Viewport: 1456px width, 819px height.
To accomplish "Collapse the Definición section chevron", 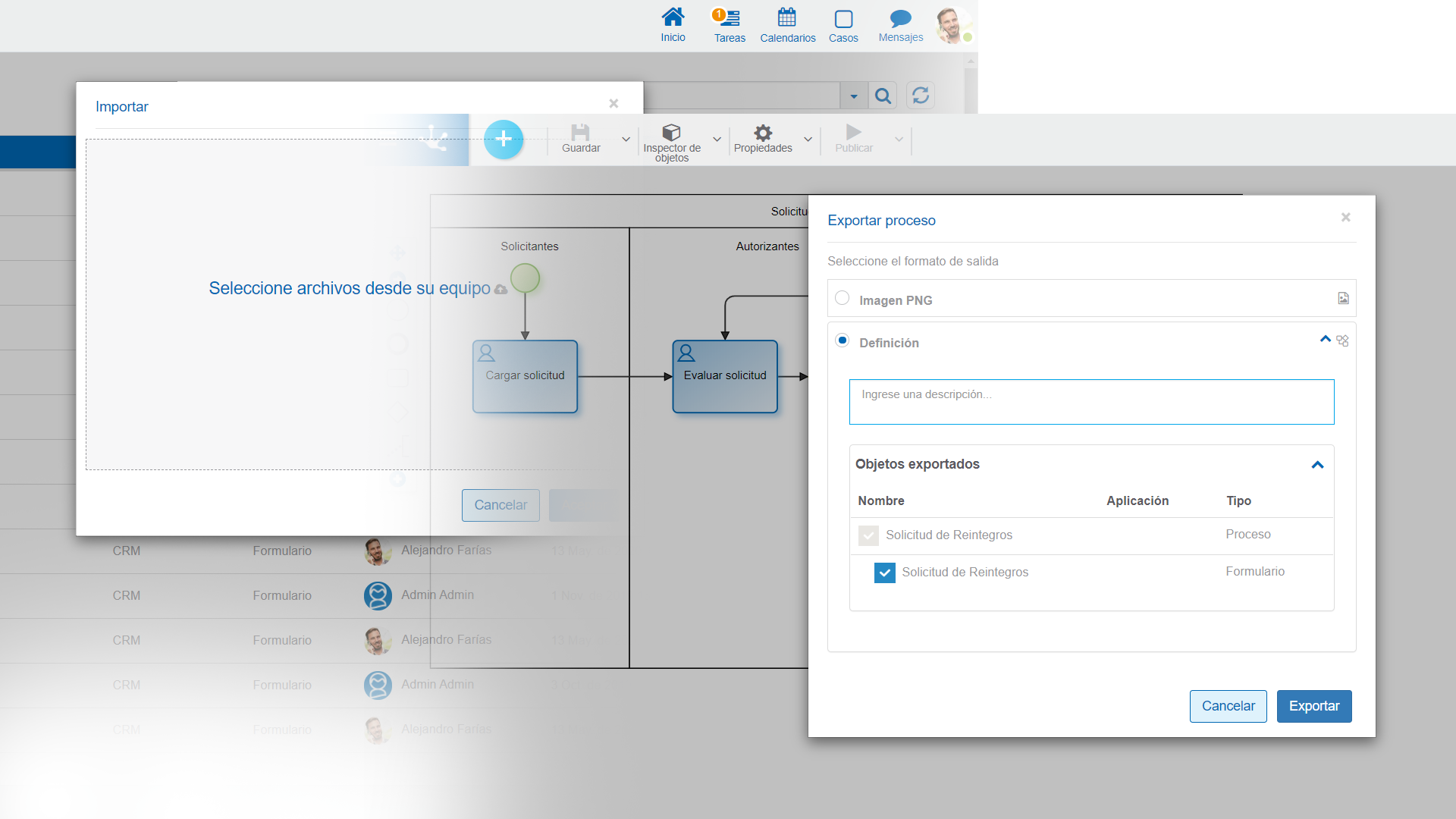I will point(1325,339).
